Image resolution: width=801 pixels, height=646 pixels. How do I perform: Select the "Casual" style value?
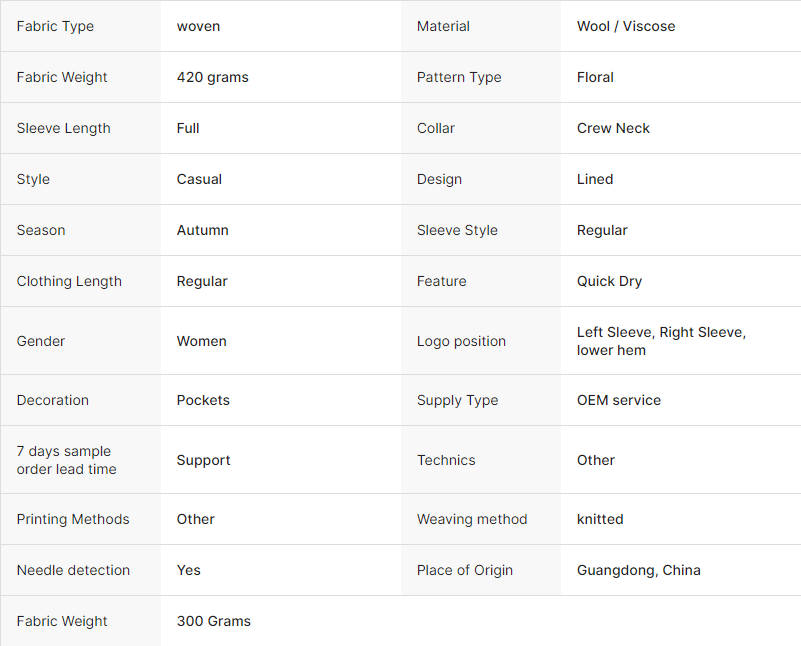point(199,179)
